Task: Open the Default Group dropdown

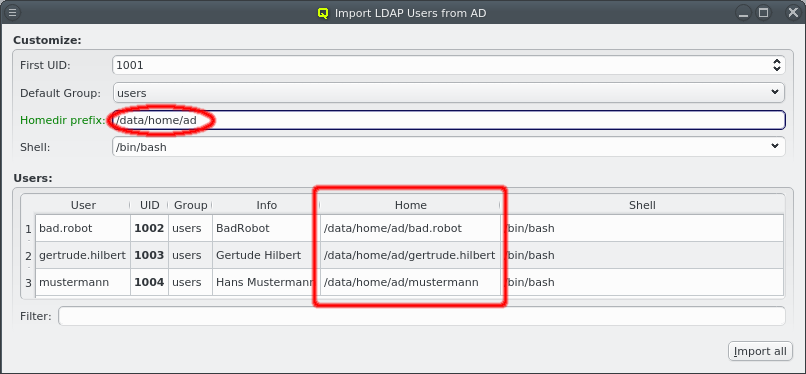Action: pos(449,93)
